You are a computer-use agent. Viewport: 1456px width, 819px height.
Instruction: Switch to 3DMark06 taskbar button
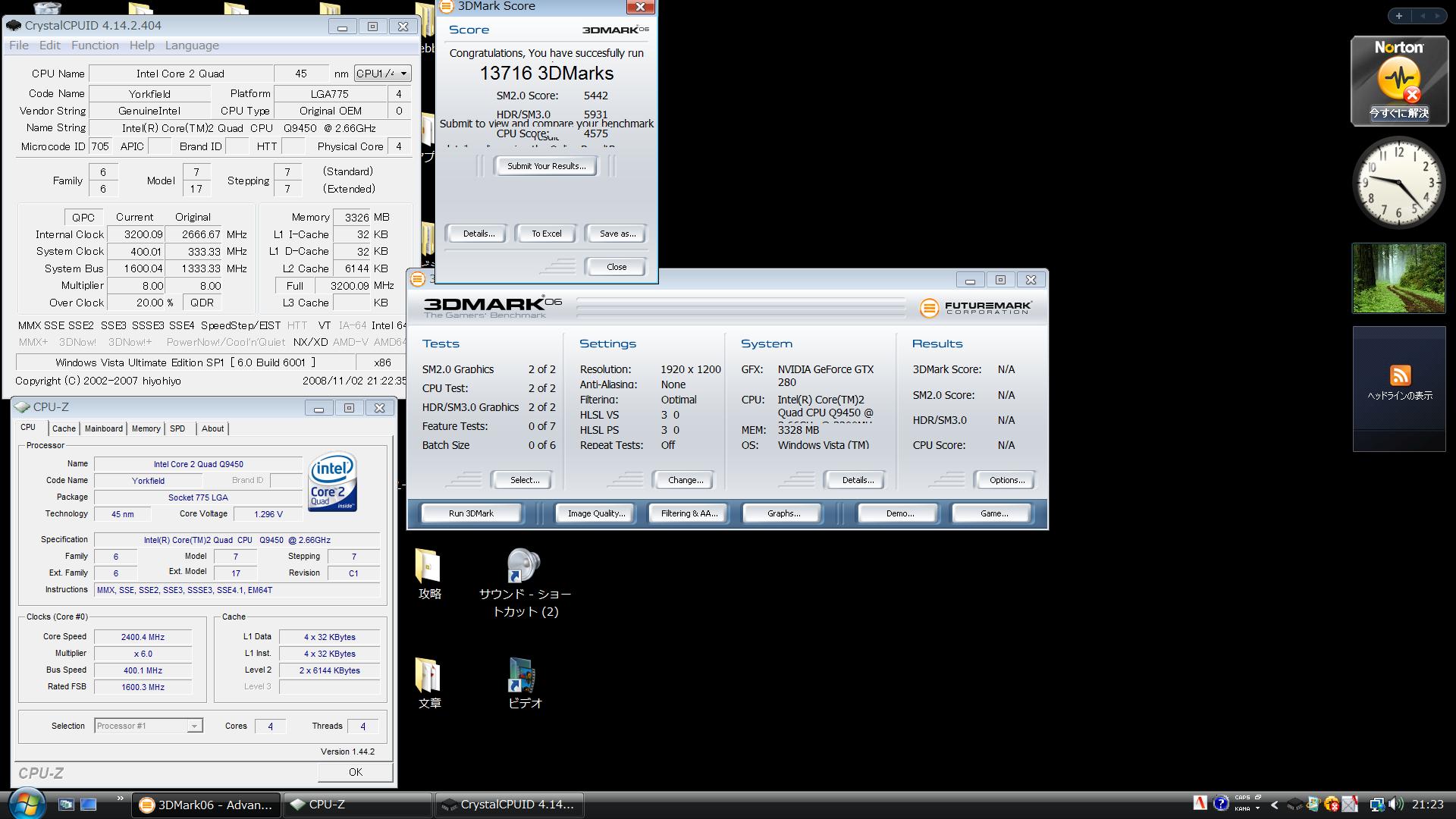coord(206,805)
